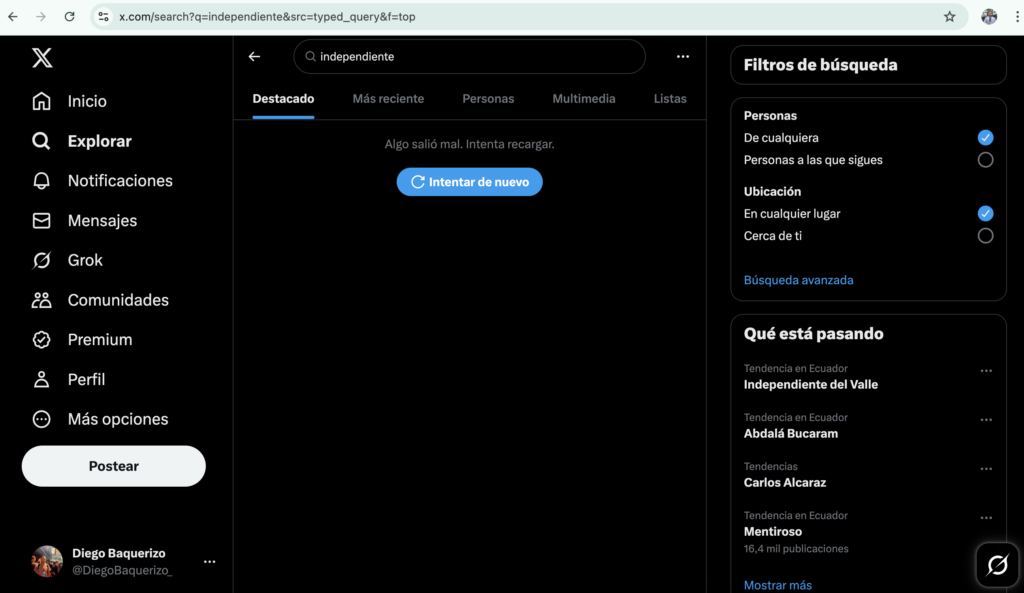The height and width of the screenshot is (593, 1024).
Task: Click @DiegoBaquerizo_ handle text
Action: coord(122,570)
